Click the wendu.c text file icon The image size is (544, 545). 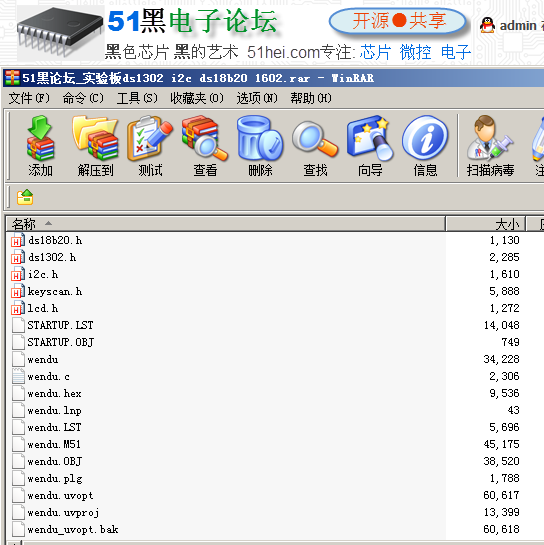[18, 376]
